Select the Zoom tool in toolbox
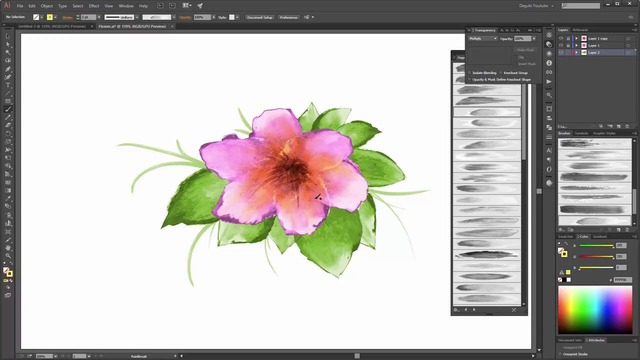This screenshot has height=360, width=640. pyautogui.click(x=8, y=256)
